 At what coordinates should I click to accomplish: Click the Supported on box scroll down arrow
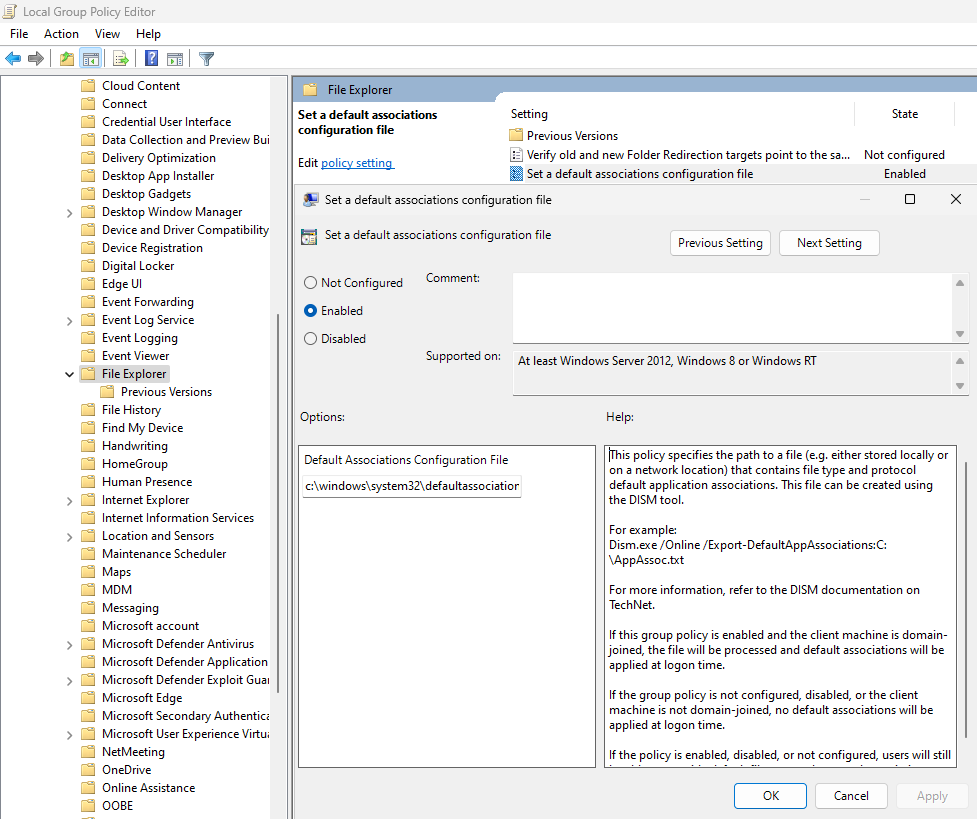click(960, 386)
